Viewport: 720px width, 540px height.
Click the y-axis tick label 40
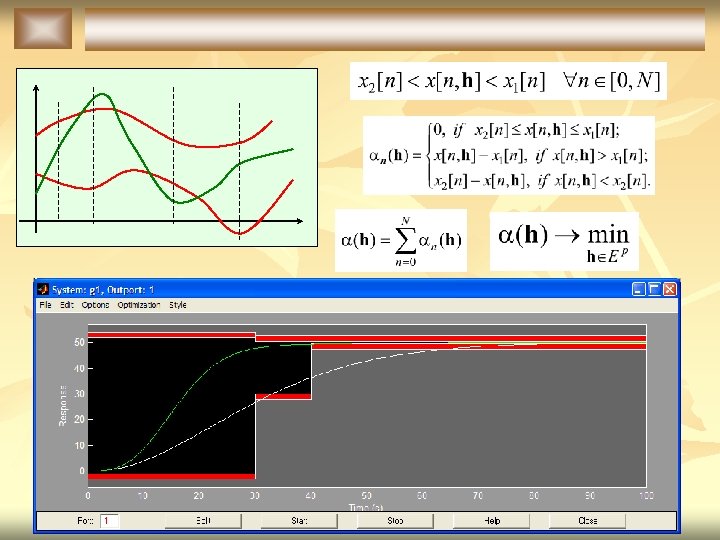coord(79,368)
